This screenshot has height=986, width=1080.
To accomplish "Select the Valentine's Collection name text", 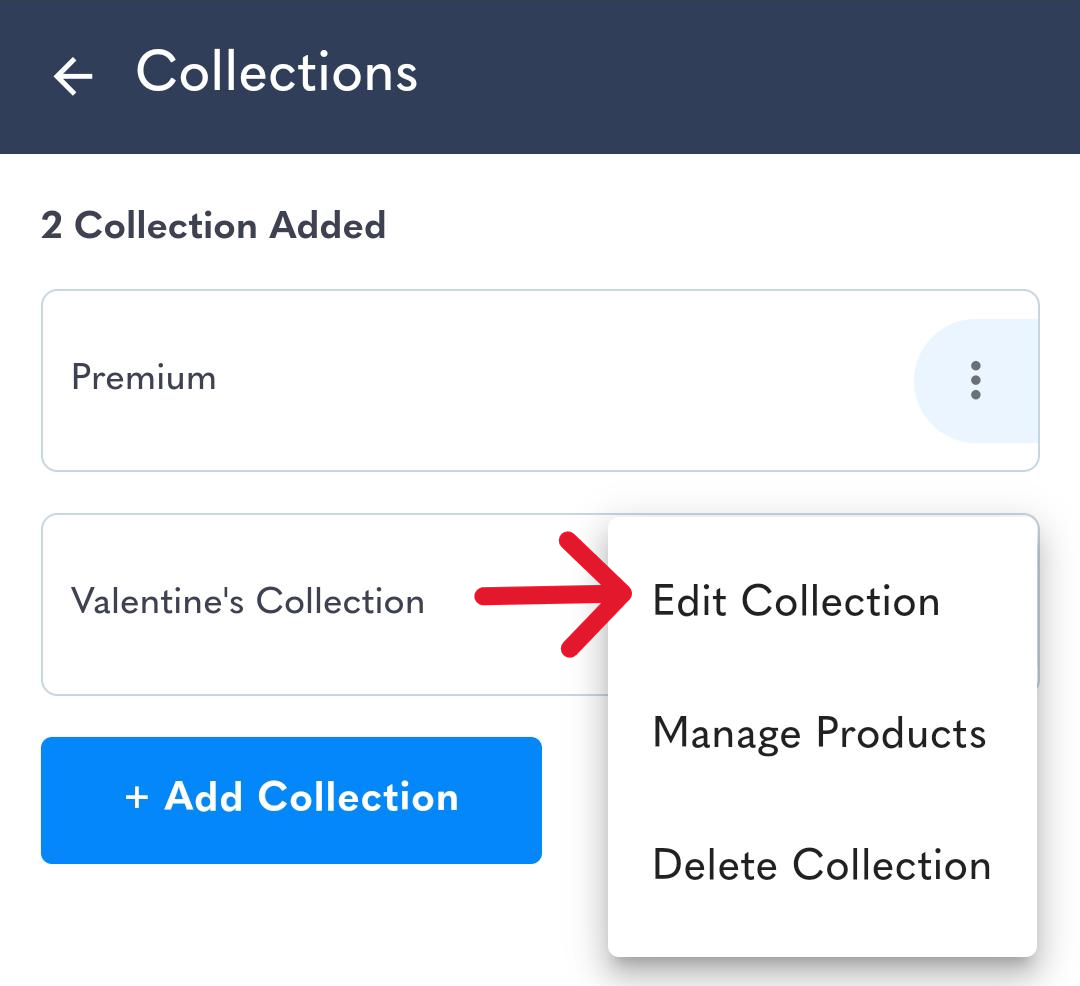I will [248, 600].
